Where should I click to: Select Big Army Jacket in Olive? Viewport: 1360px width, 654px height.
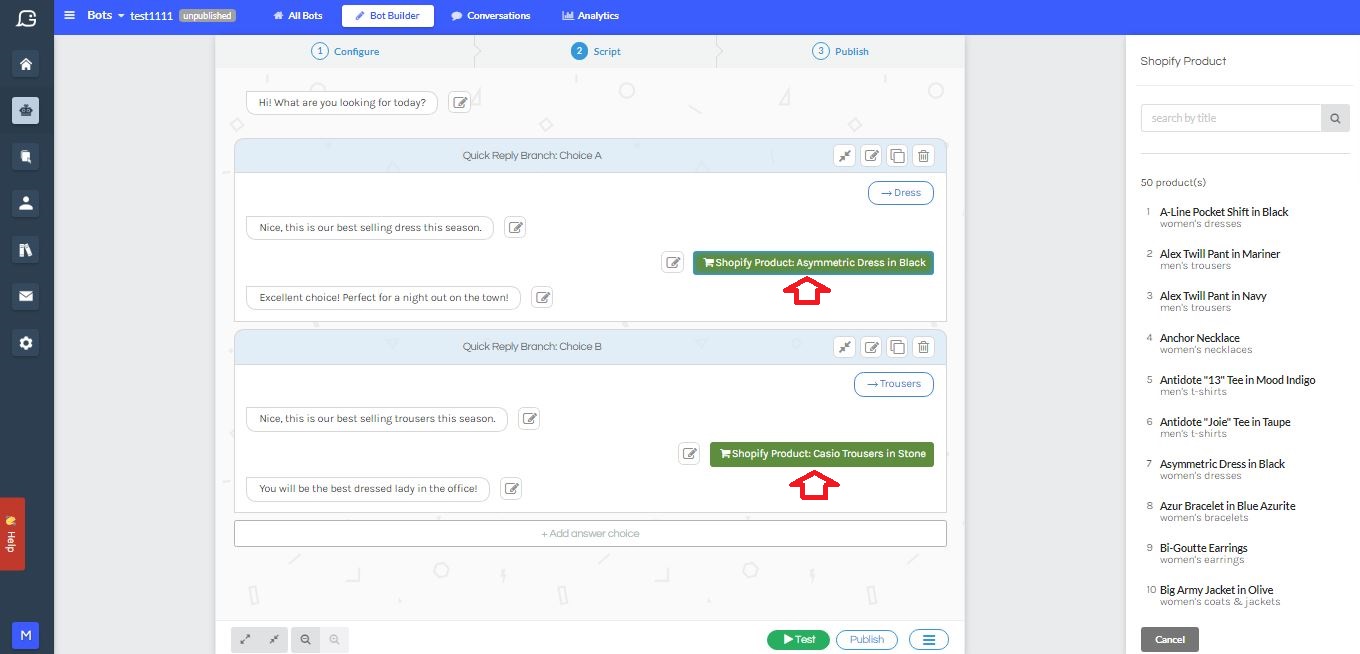click(x=1217, y=590)
